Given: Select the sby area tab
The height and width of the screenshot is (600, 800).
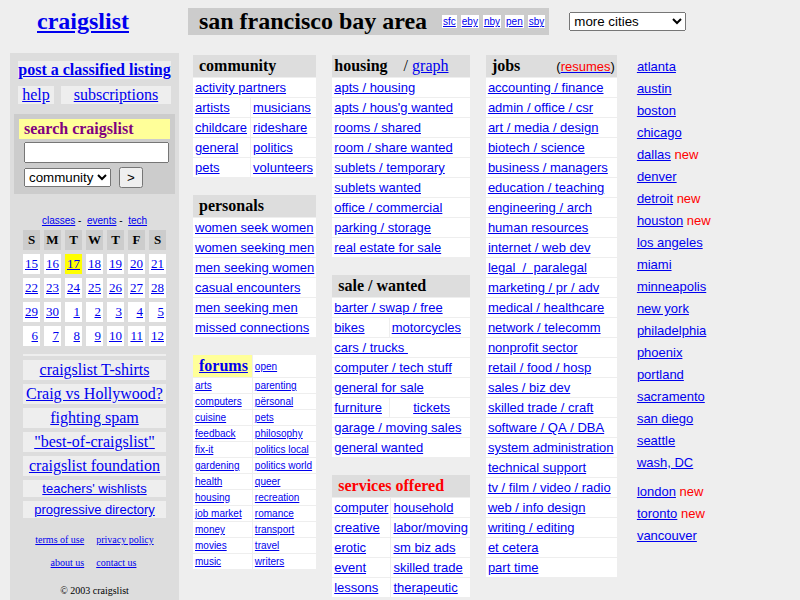Looking at the screenshot, I should tap(536, 21).
